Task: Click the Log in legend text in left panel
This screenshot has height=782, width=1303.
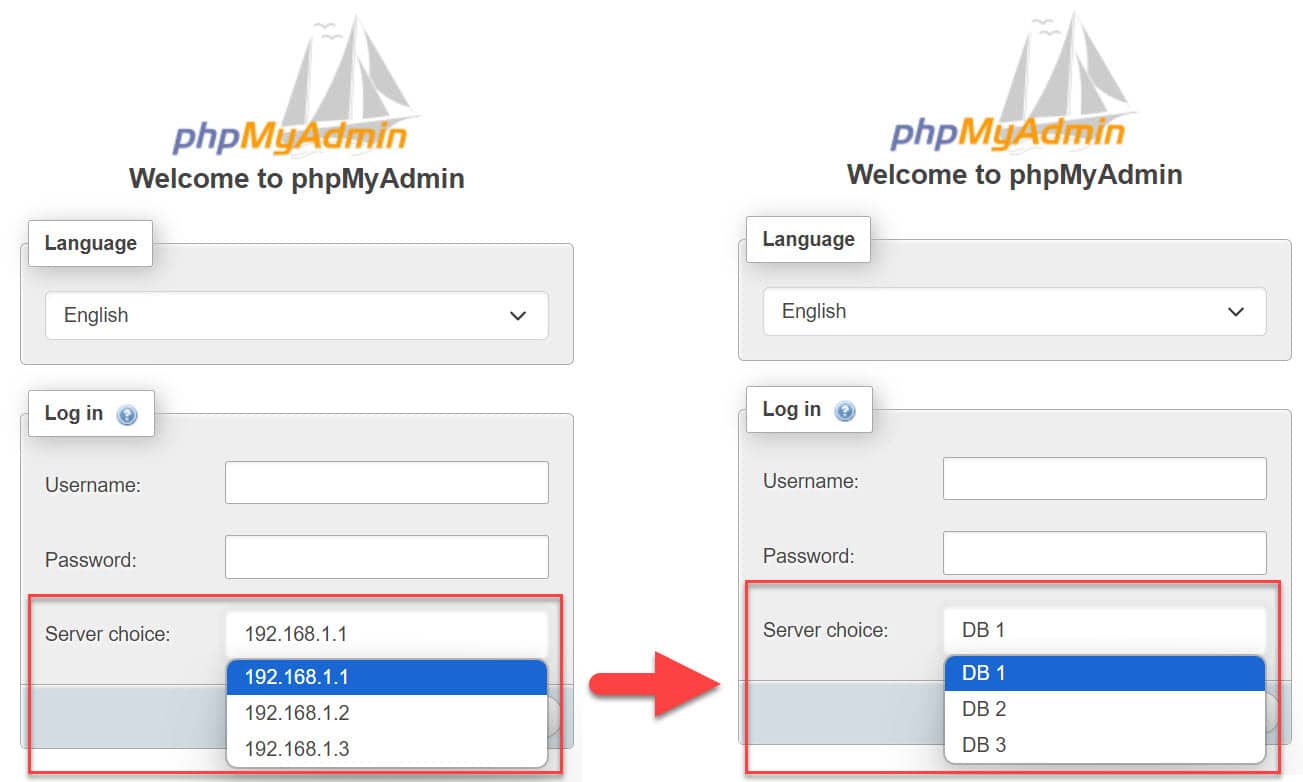Action: point(74,414)
